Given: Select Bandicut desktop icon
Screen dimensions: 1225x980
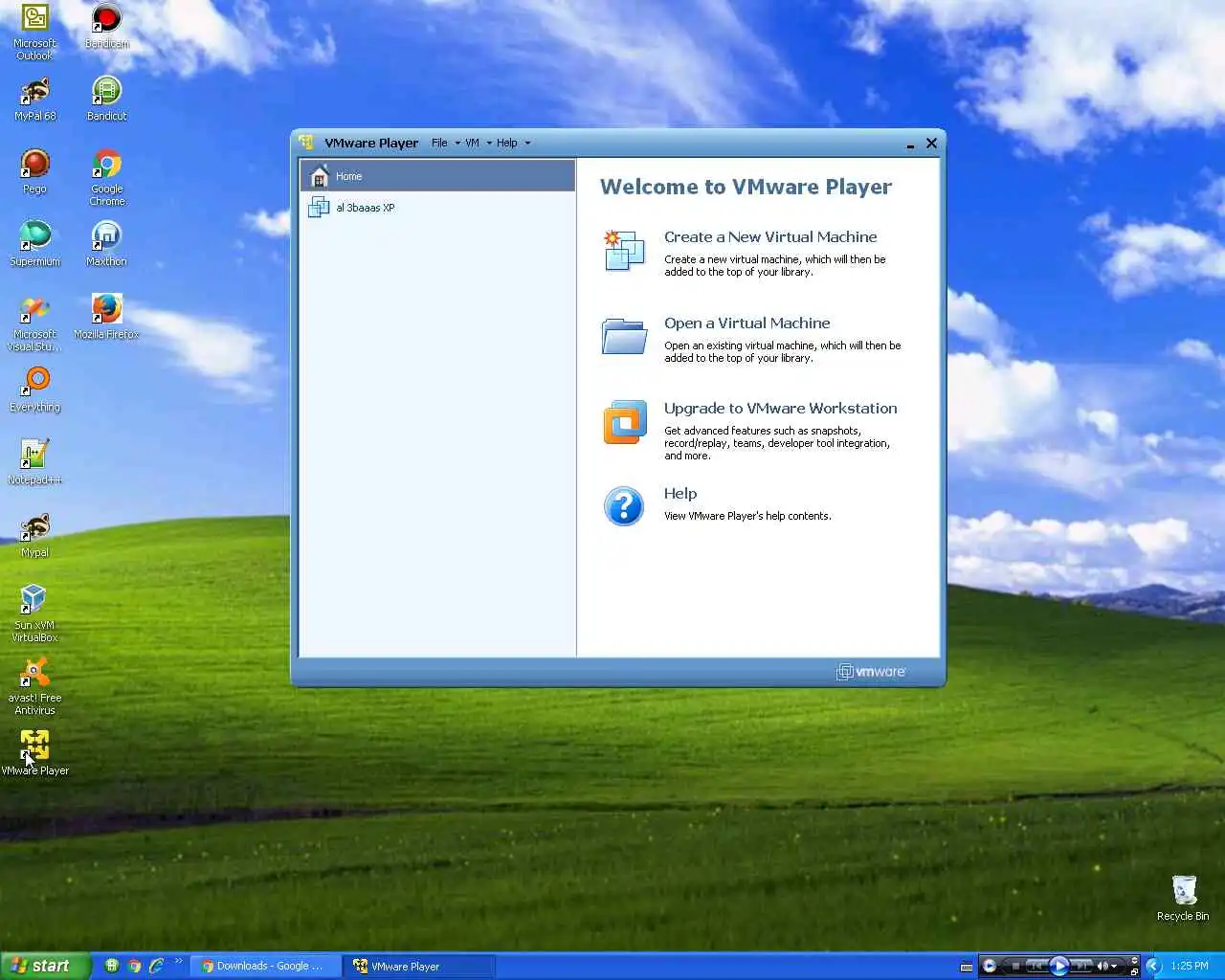Looking at the screenshot, I should [x=106, y=100].
